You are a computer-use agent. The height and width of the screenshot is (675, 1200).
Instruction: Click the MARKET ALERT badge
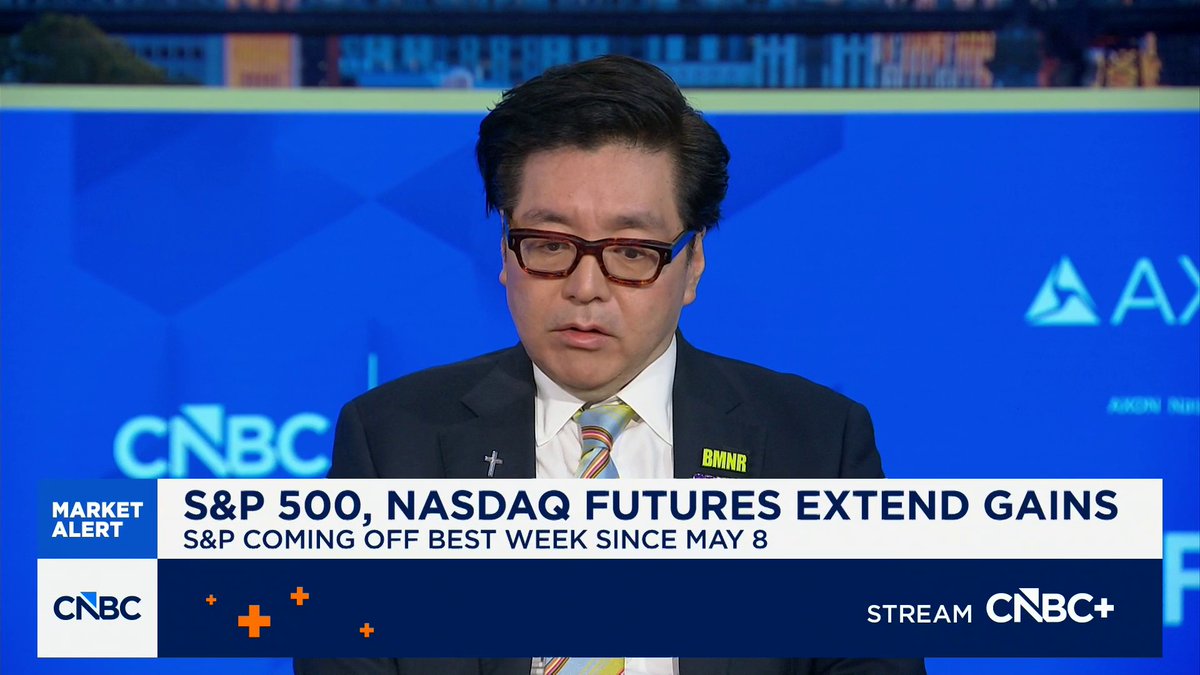pos(97,519)
